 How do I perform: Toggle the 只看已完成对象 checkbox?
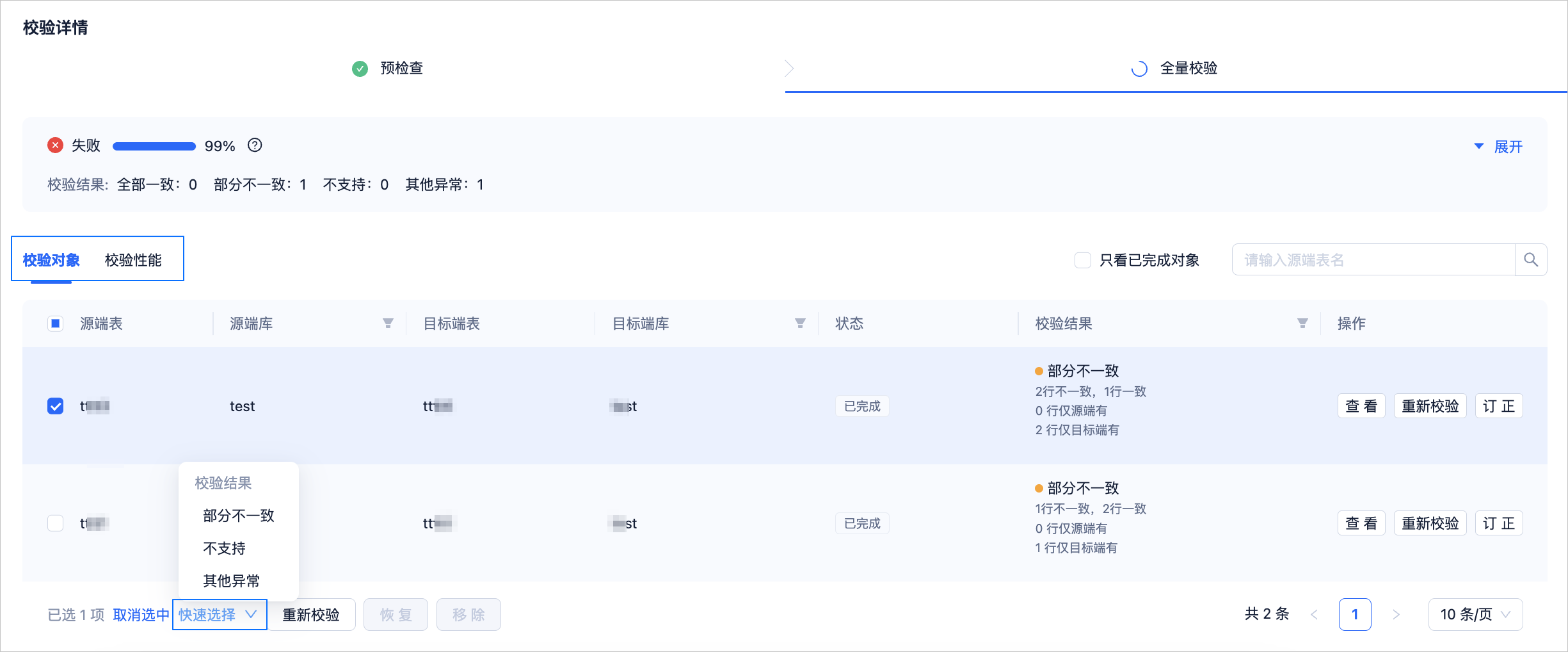[x=1082, y=260]
